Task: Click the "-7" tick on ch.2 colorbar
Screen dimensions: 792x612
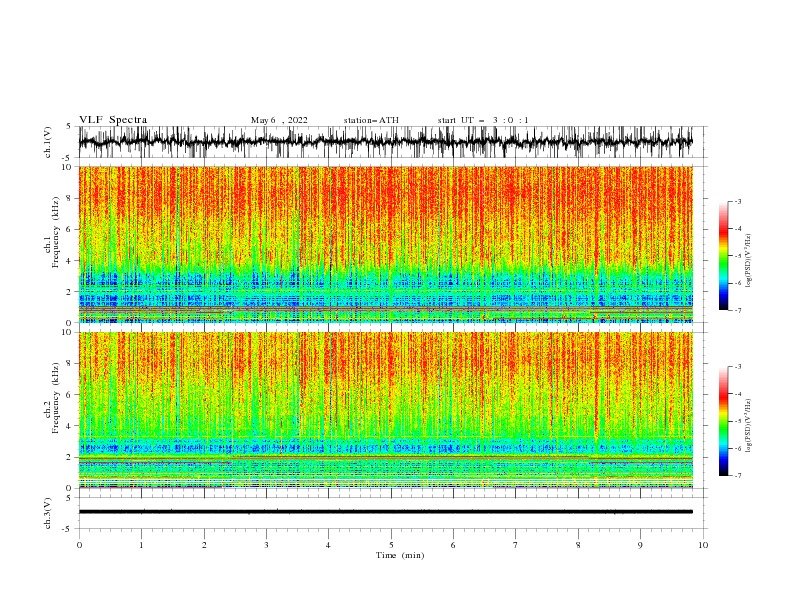Action: pyautogui.click(x=738, y=475)
